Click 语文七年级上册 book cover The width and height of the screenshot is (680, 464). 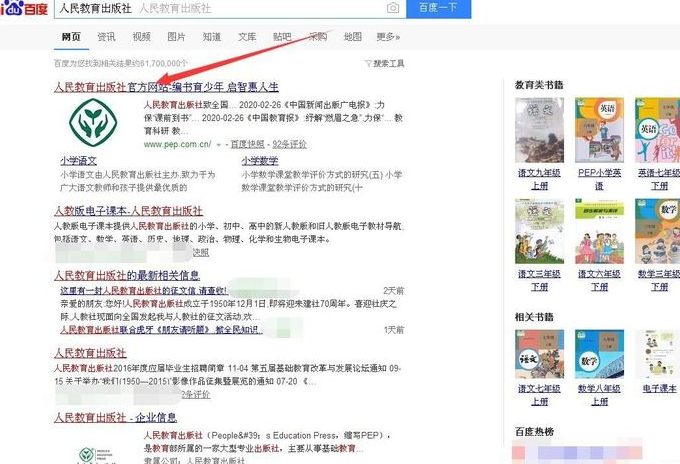click(x=539, y=354)
